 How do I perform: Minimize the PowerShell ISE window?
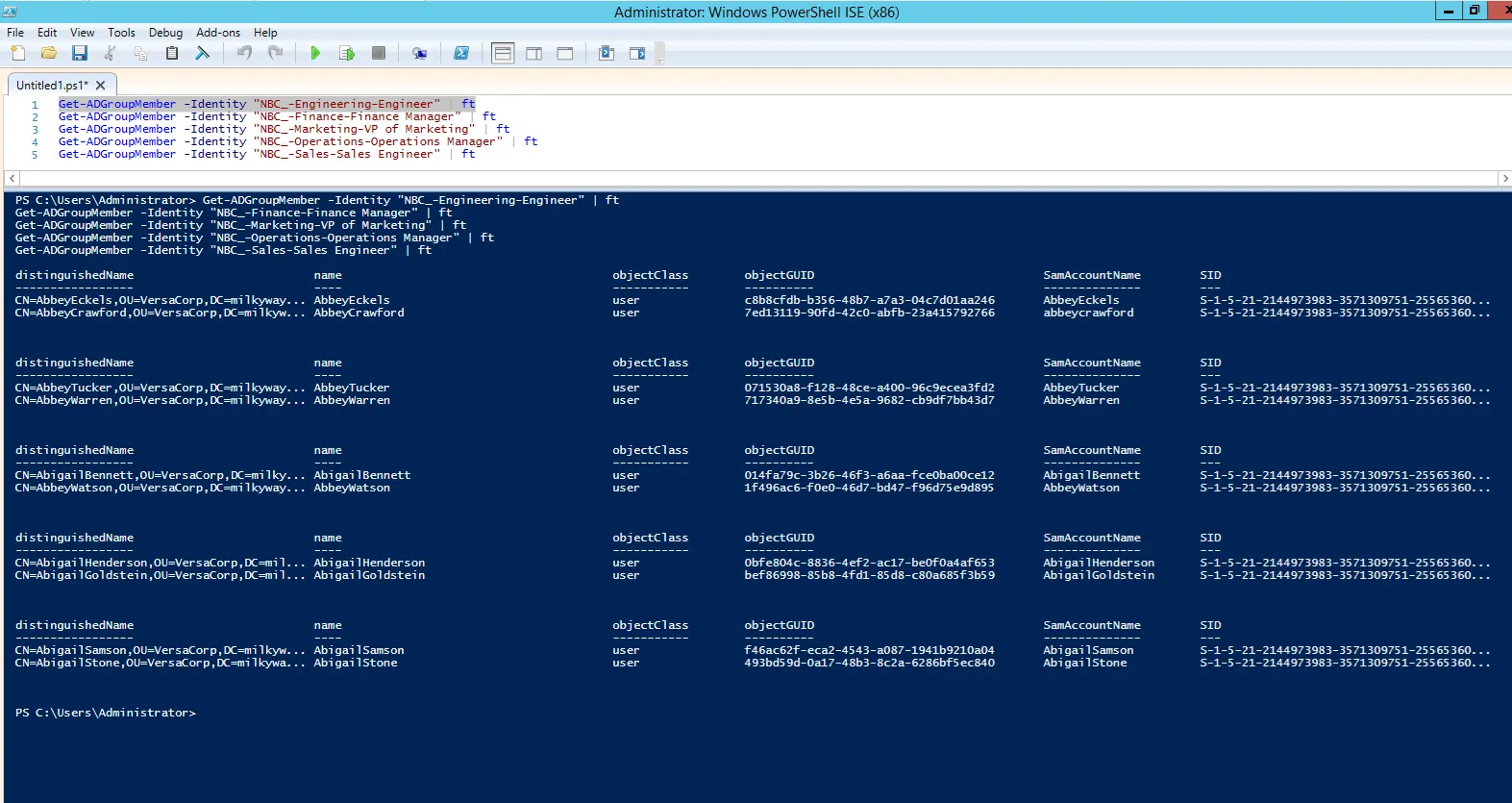click(1449, 11)
